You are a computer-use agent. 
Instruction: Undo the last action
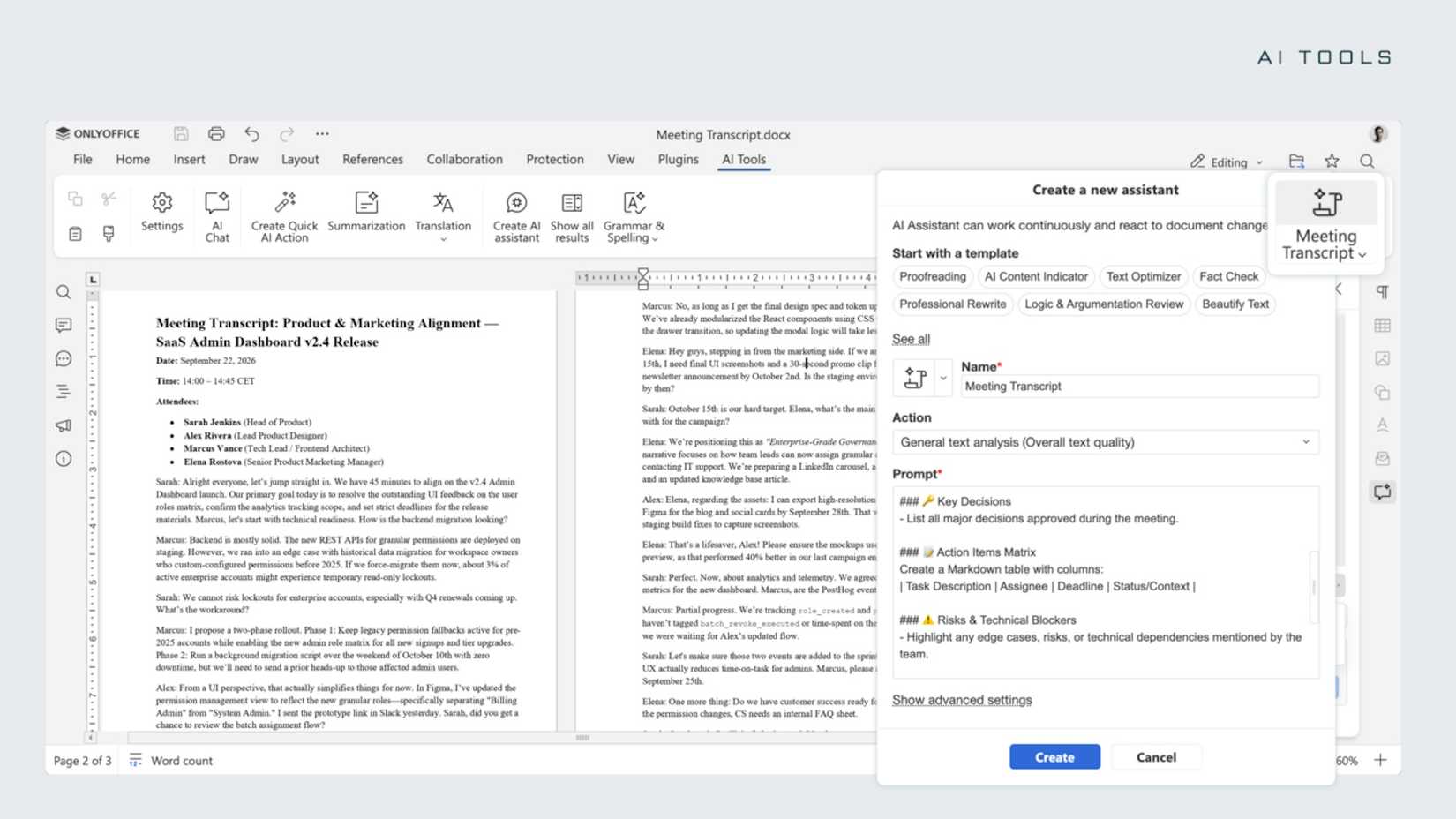click(251, 134)
